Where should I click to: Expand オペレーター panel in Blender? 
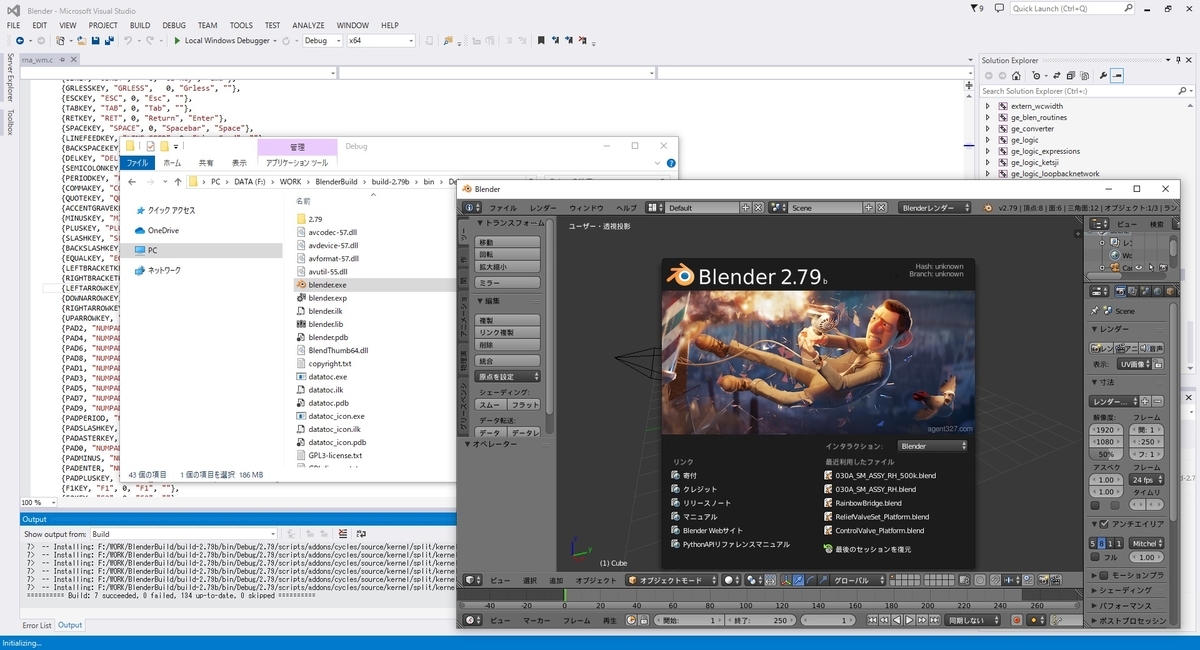(x=468, y=443)
